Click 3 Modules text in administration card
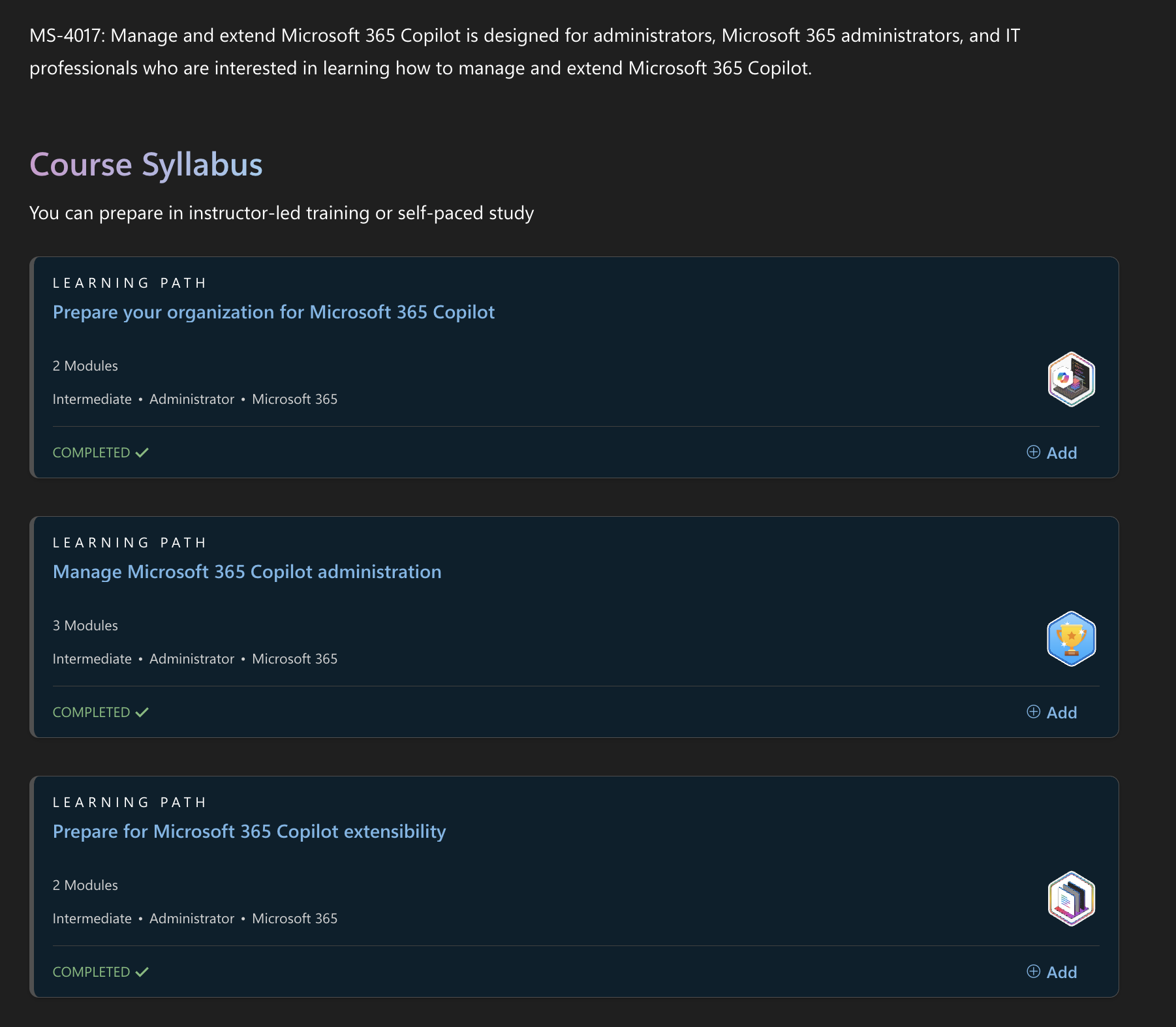This screenshot has width=1176, height=1027. (x=85, y=626)
